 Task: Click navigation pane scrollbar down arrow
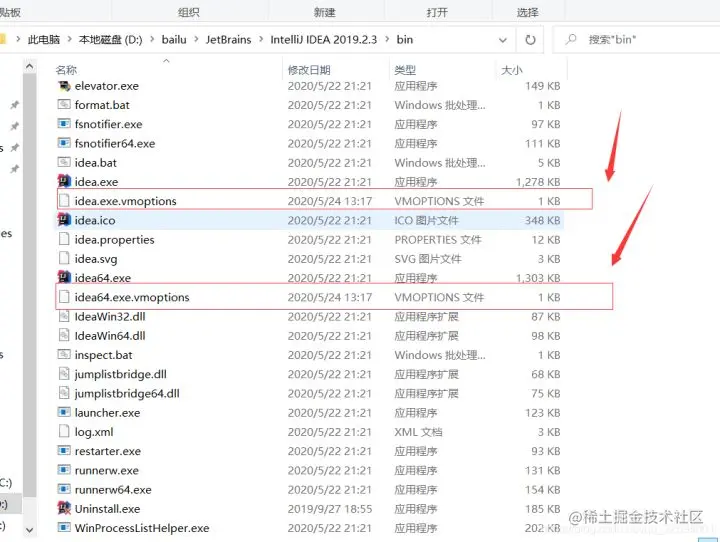pos(29,530)
